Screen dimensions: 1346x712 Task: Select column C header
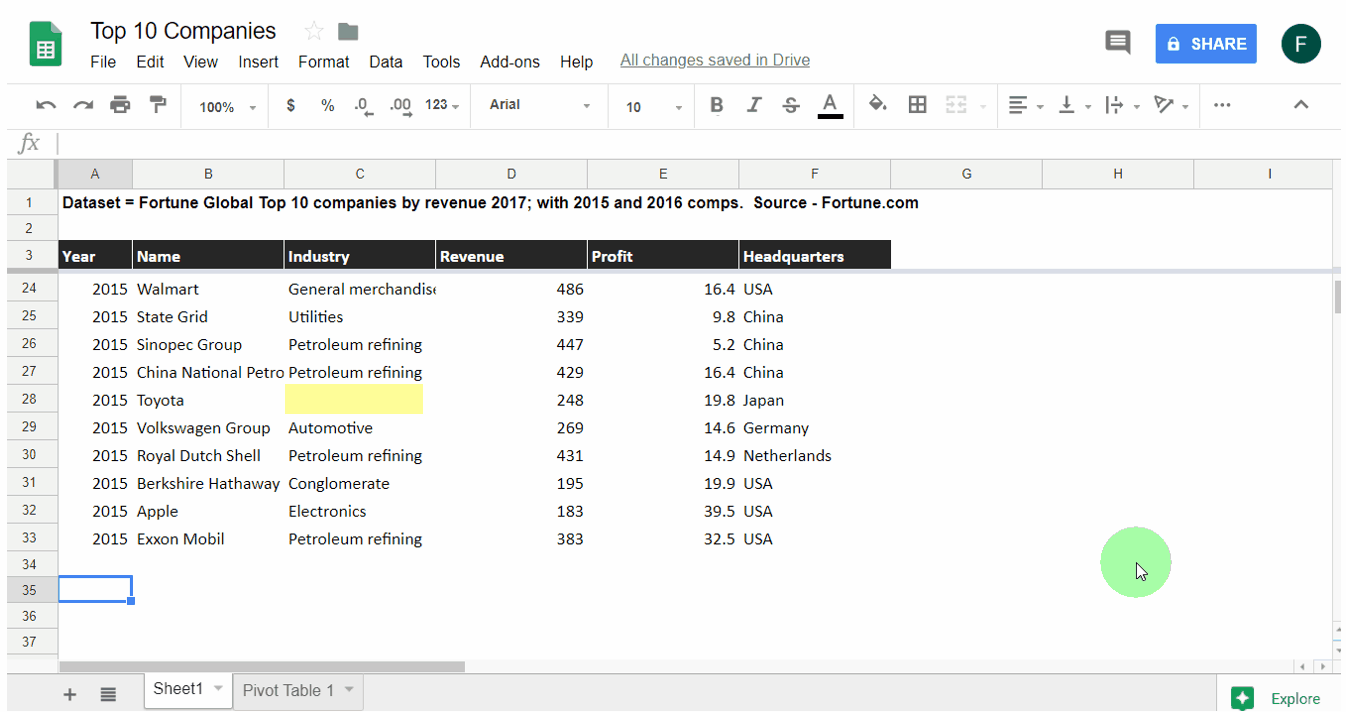click(x=360, y=174)
